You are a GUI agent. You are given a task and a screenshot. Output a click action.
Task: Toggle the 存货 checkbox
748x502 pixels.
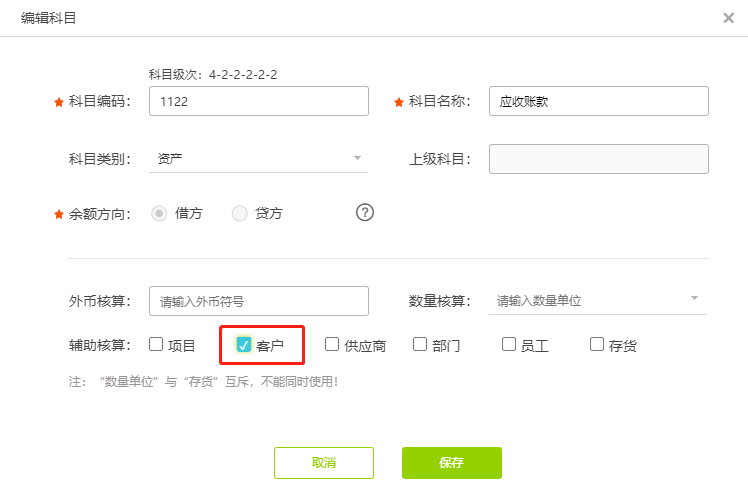click(x=597, y=345)
